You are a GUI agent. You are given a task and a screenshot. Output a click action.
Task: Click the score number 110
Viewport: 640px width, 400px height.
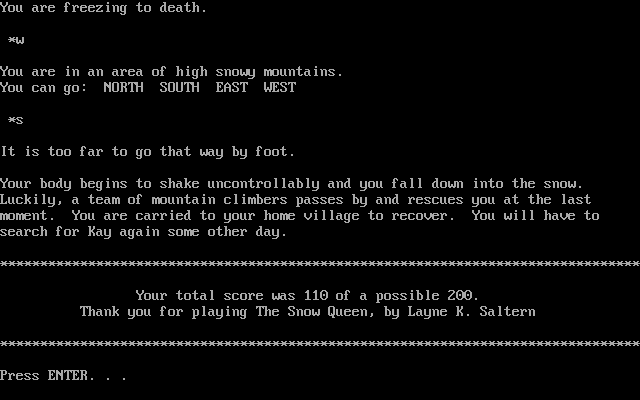click(316, 295)
